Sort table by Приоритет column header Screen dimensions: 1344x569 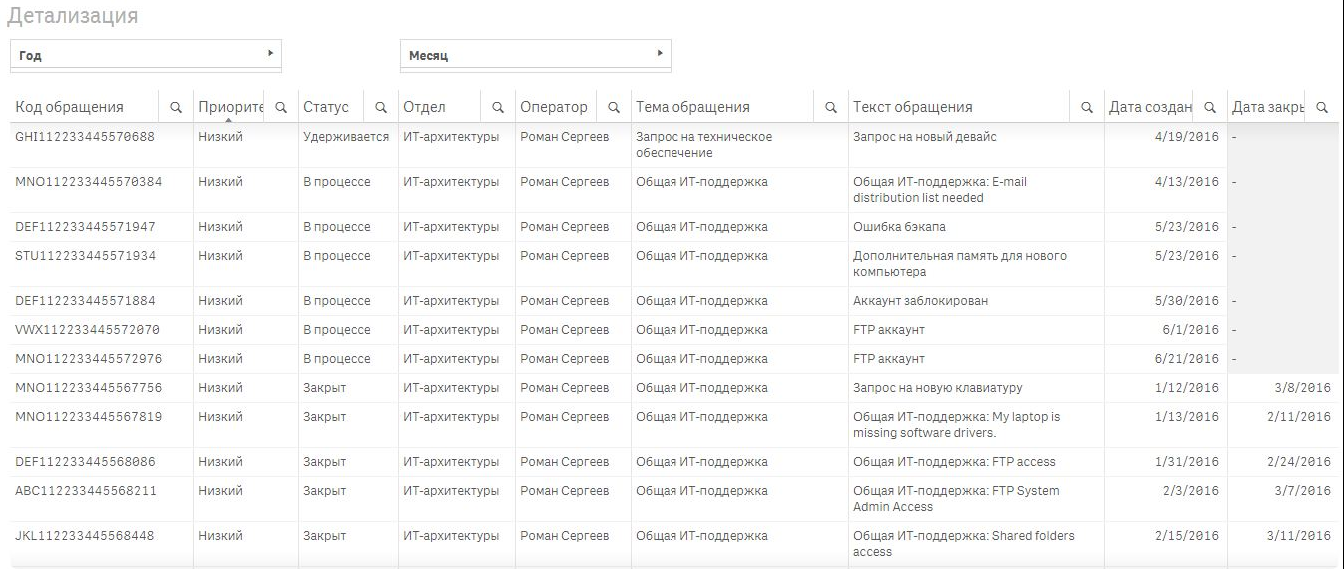[229, 107]
